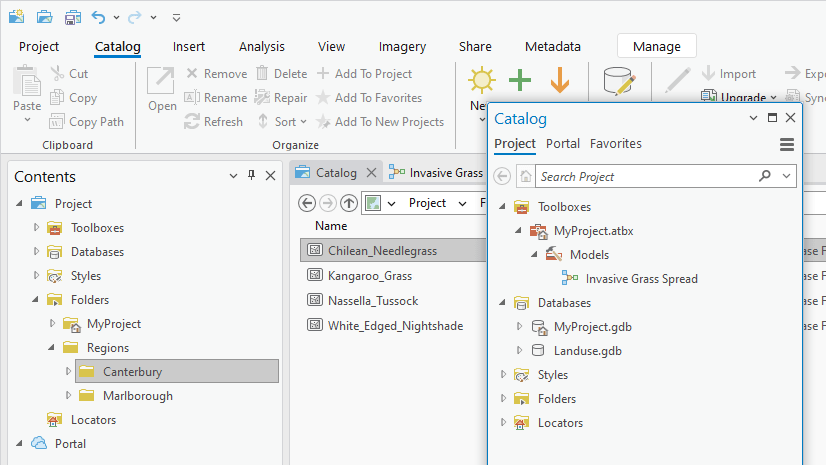Select the Kangaroo_Grass item in the list

point(369,275)
